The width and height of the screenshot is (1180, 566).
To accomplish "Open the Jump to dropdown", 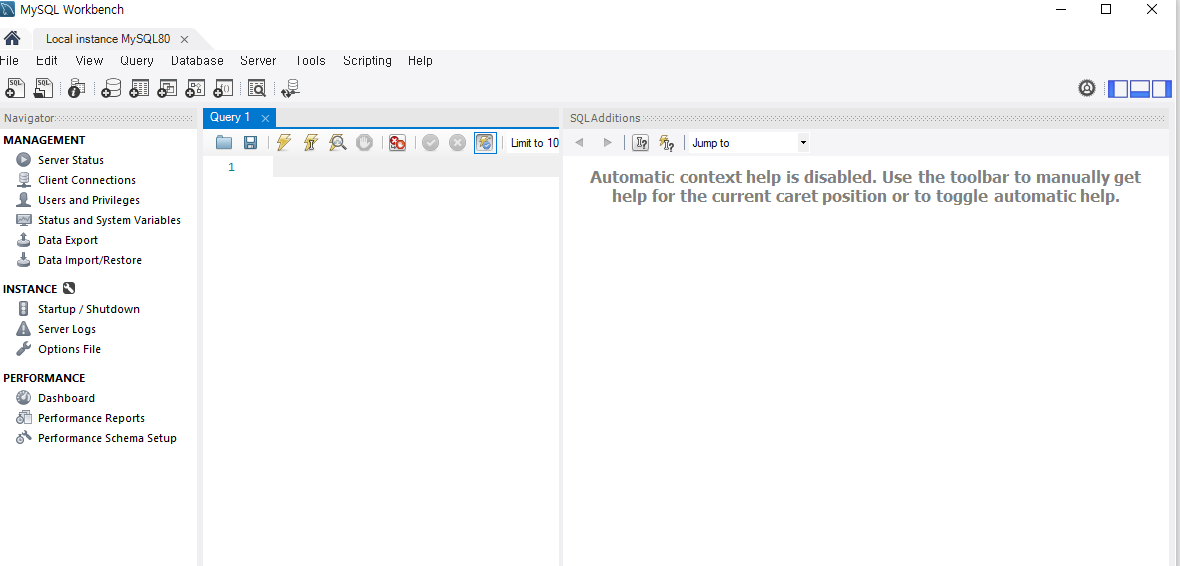I will (749, 142).
